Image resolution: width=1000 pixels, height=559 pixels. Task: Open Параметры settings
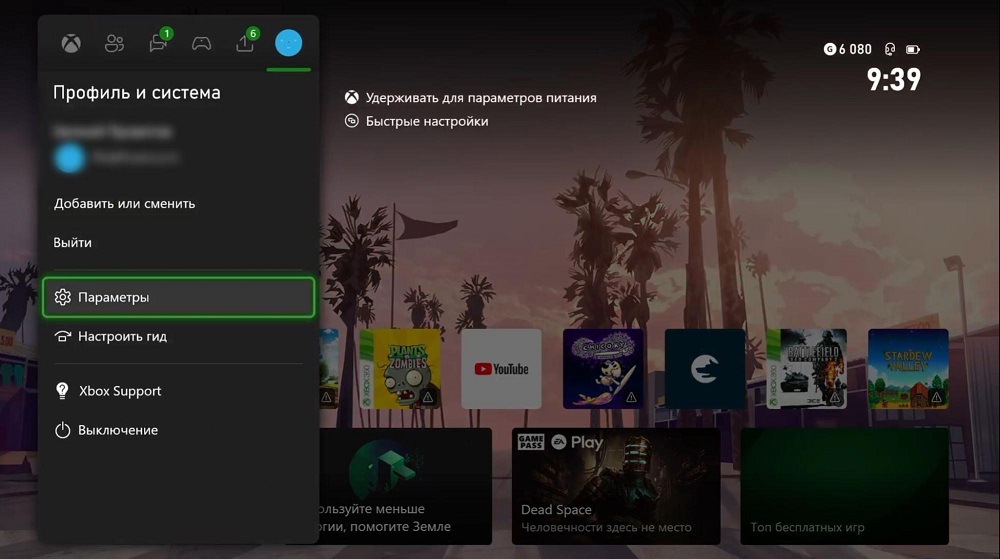[178, 297]
